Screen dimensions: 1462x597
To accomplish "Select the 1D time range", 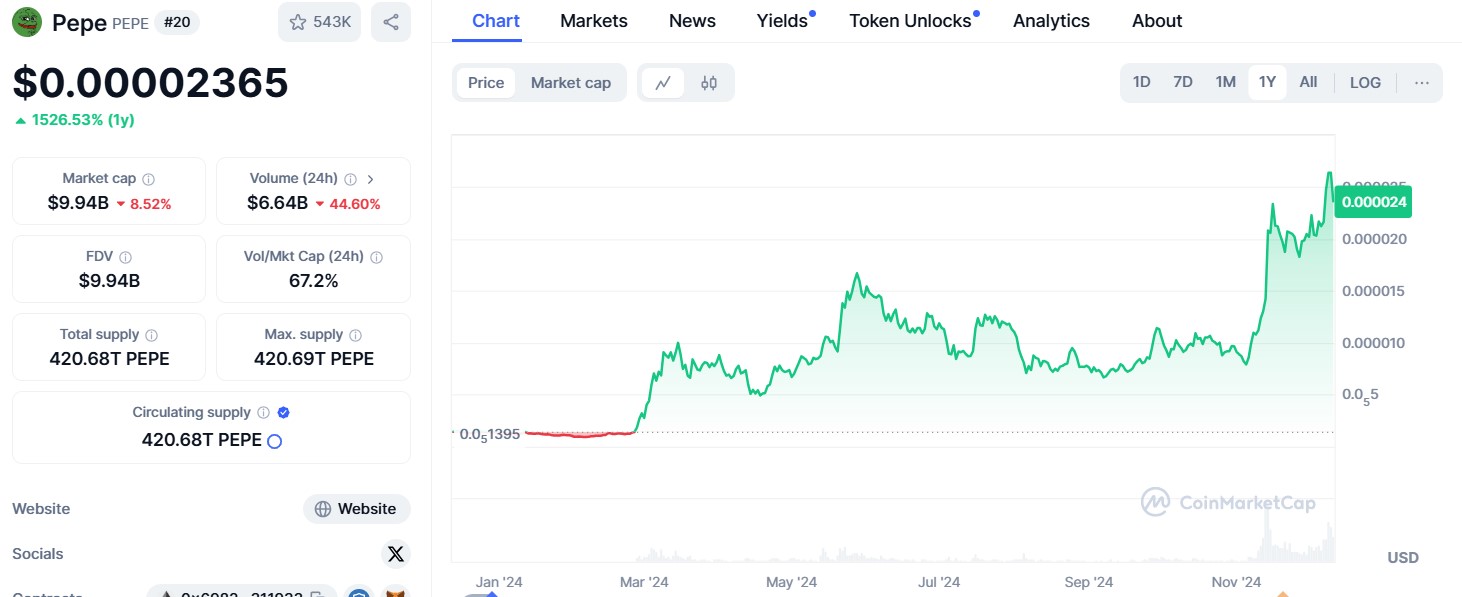I will (x=1141, y=83).
